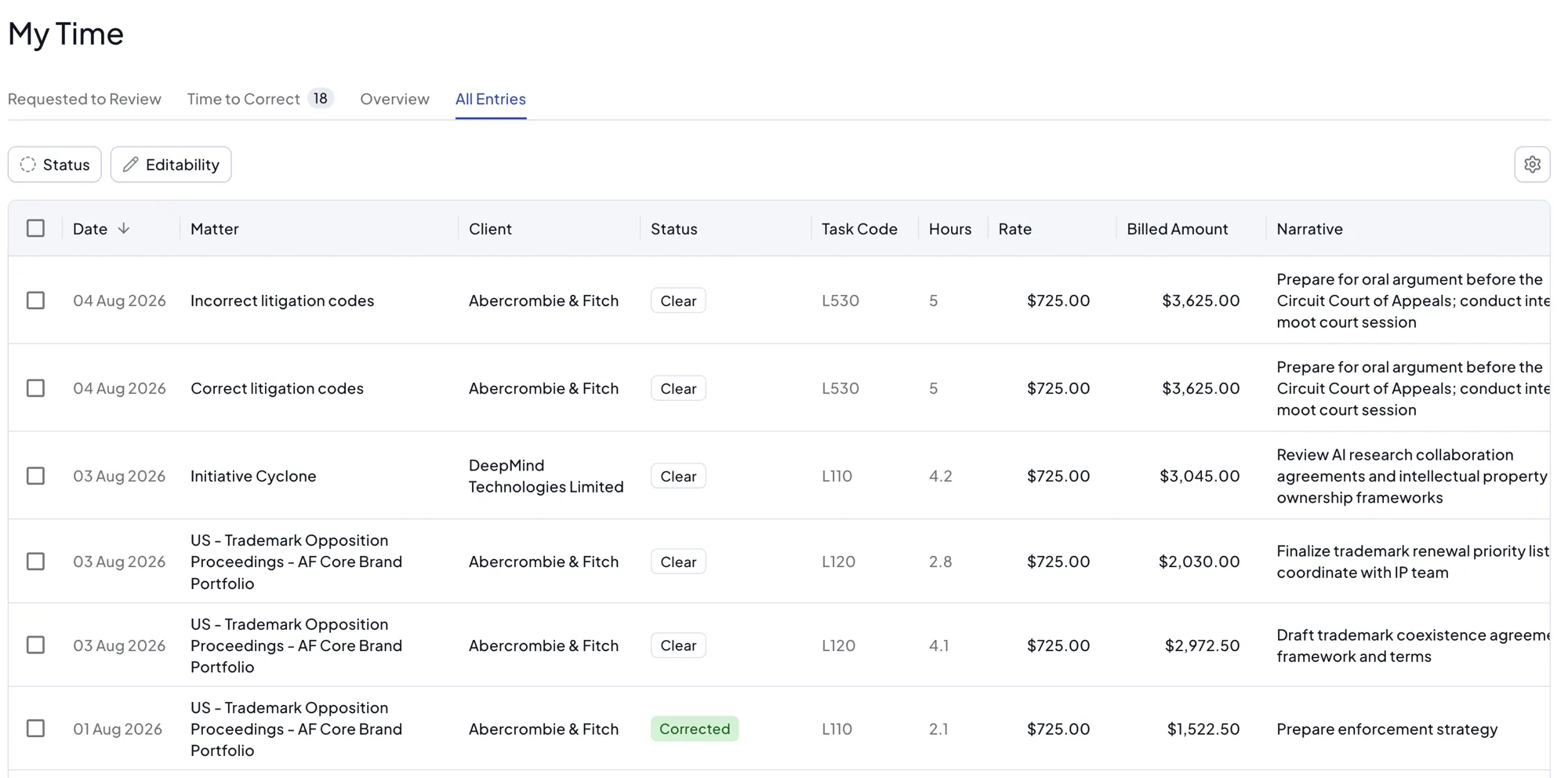The height and width of the screenshot is (778, 1568).
Task: Click the L530 task code for Incorrect litigation codes
Action: tap(840, 300)
